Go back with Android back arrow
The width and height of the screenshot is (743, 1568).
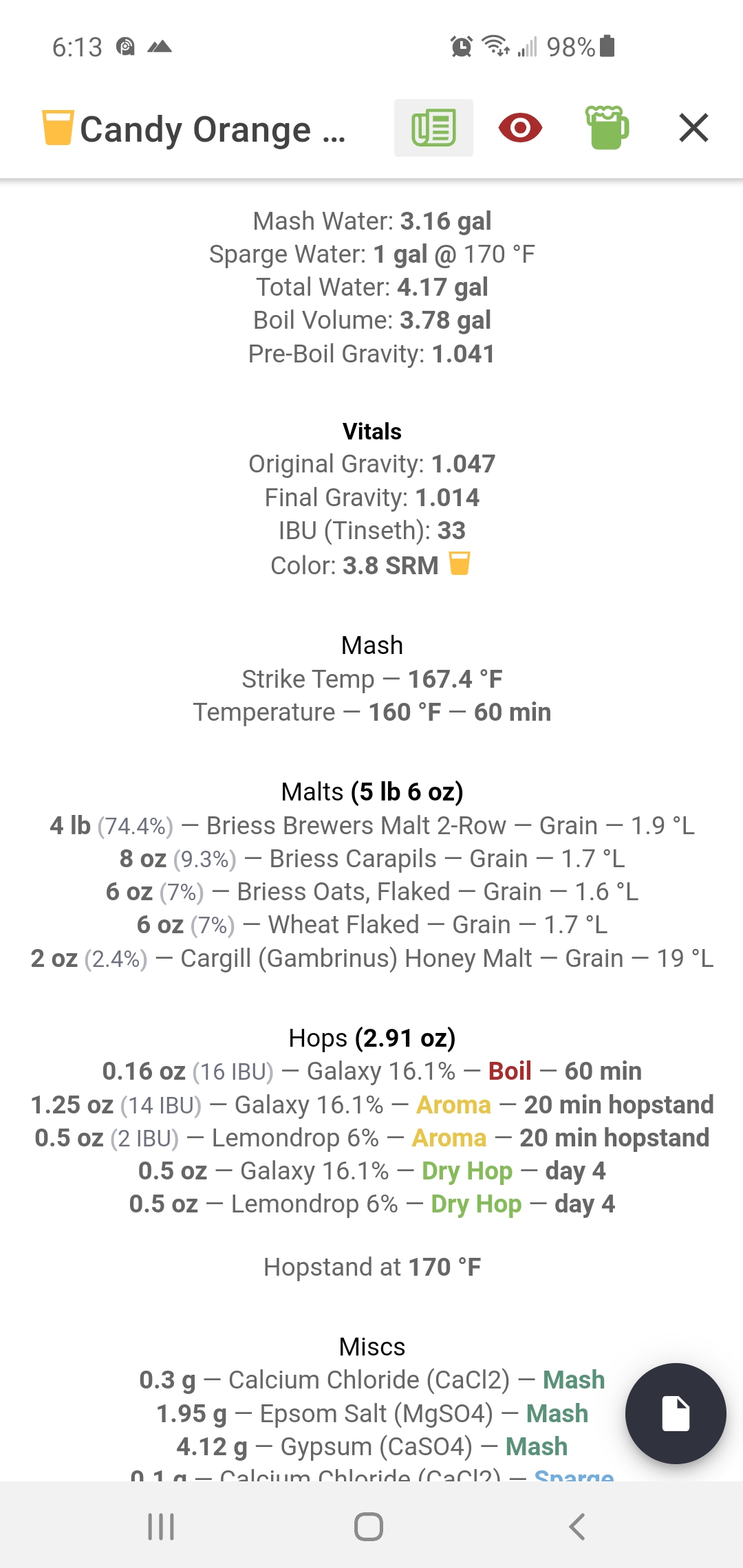(577, 1527)
